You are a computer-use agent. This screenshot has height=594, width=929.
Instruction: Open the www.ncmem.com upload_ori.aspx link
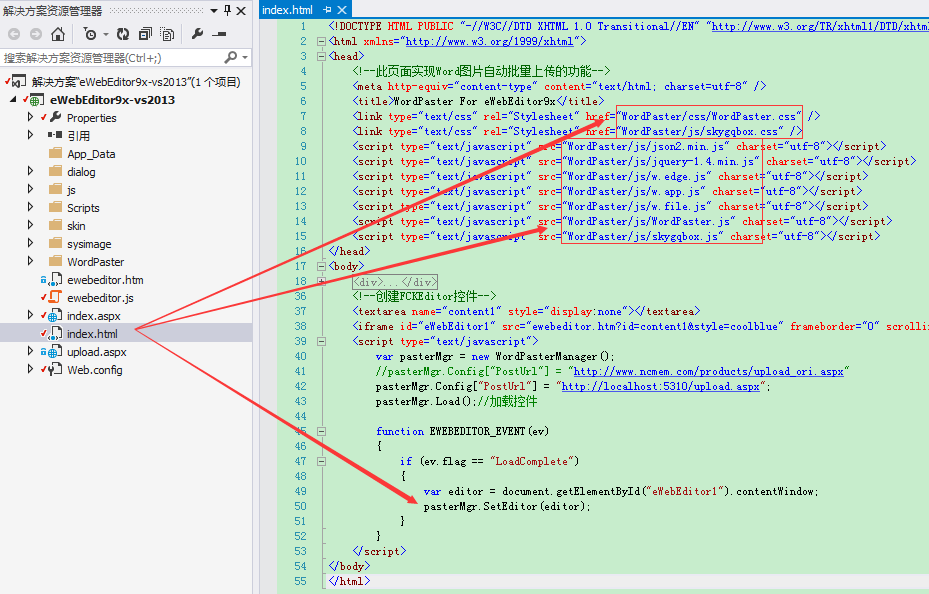[709, 371]
